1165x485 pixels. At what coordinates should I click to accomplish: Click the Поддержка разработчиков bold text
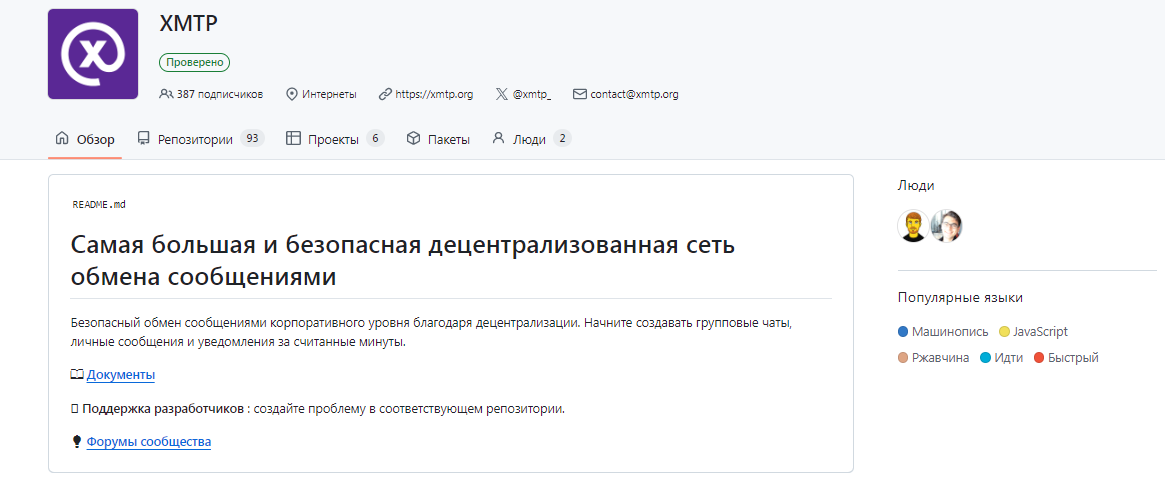[163, 408]
